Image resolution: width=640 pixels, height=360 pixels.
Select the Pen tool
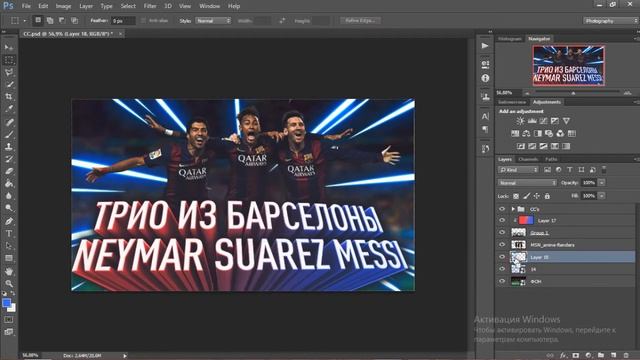pos(9,221)
